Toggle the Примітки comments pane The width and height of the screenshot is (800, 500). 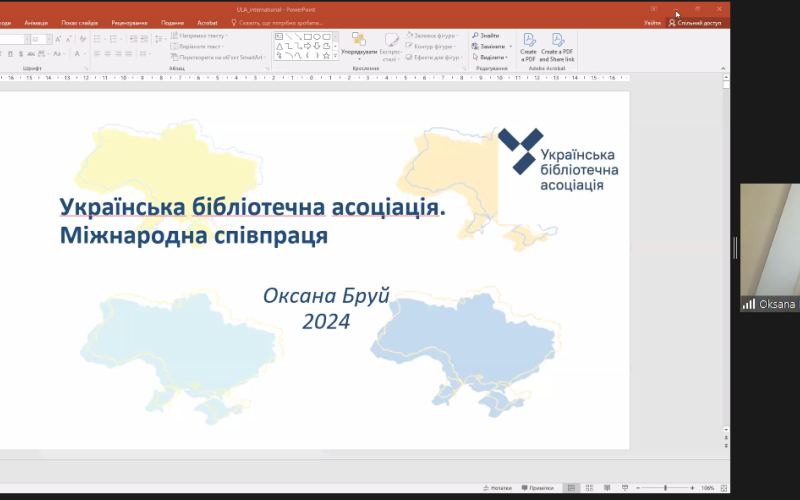[x=538, y=488]
